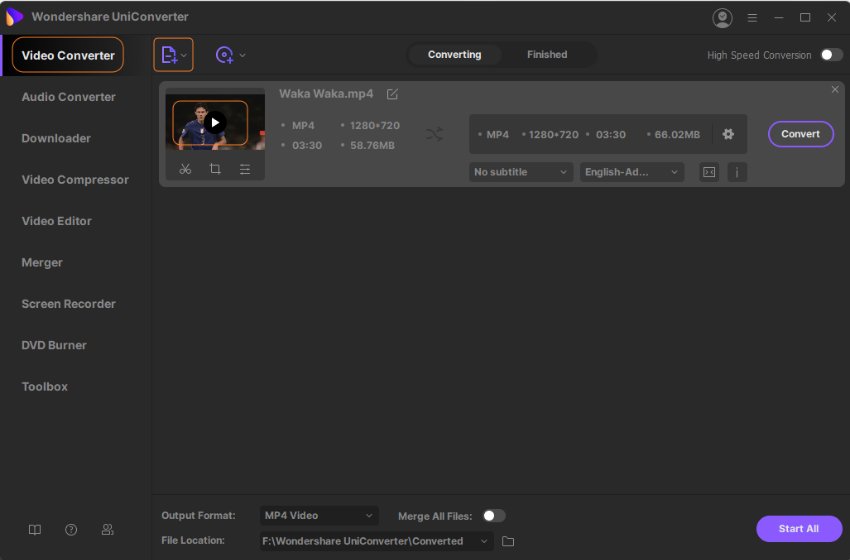850x560 pixels.
Task: Click the Waka Waka.mp4 file name
Action: tap(326, 94)
